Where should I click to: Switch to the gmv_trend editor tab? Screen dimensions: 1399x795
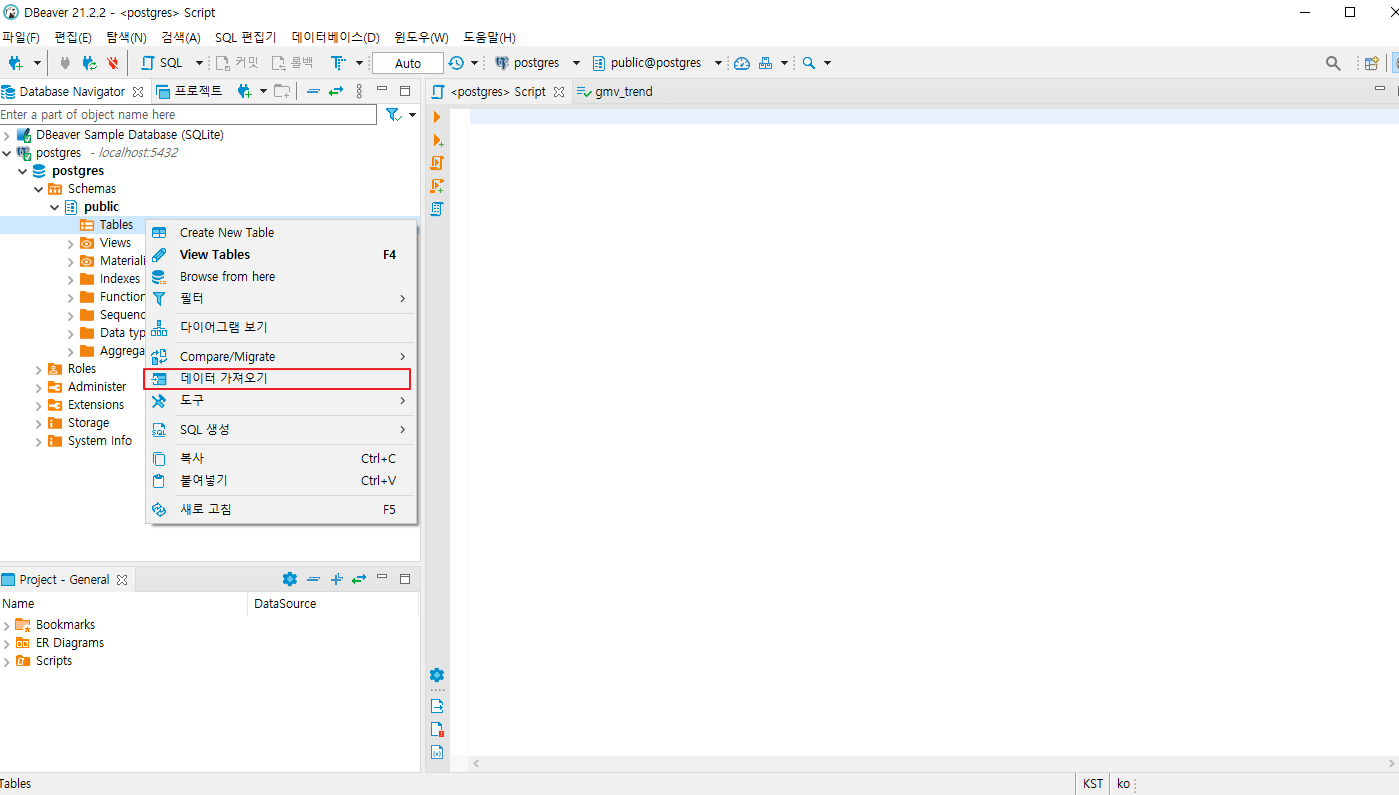pos(614,91)
